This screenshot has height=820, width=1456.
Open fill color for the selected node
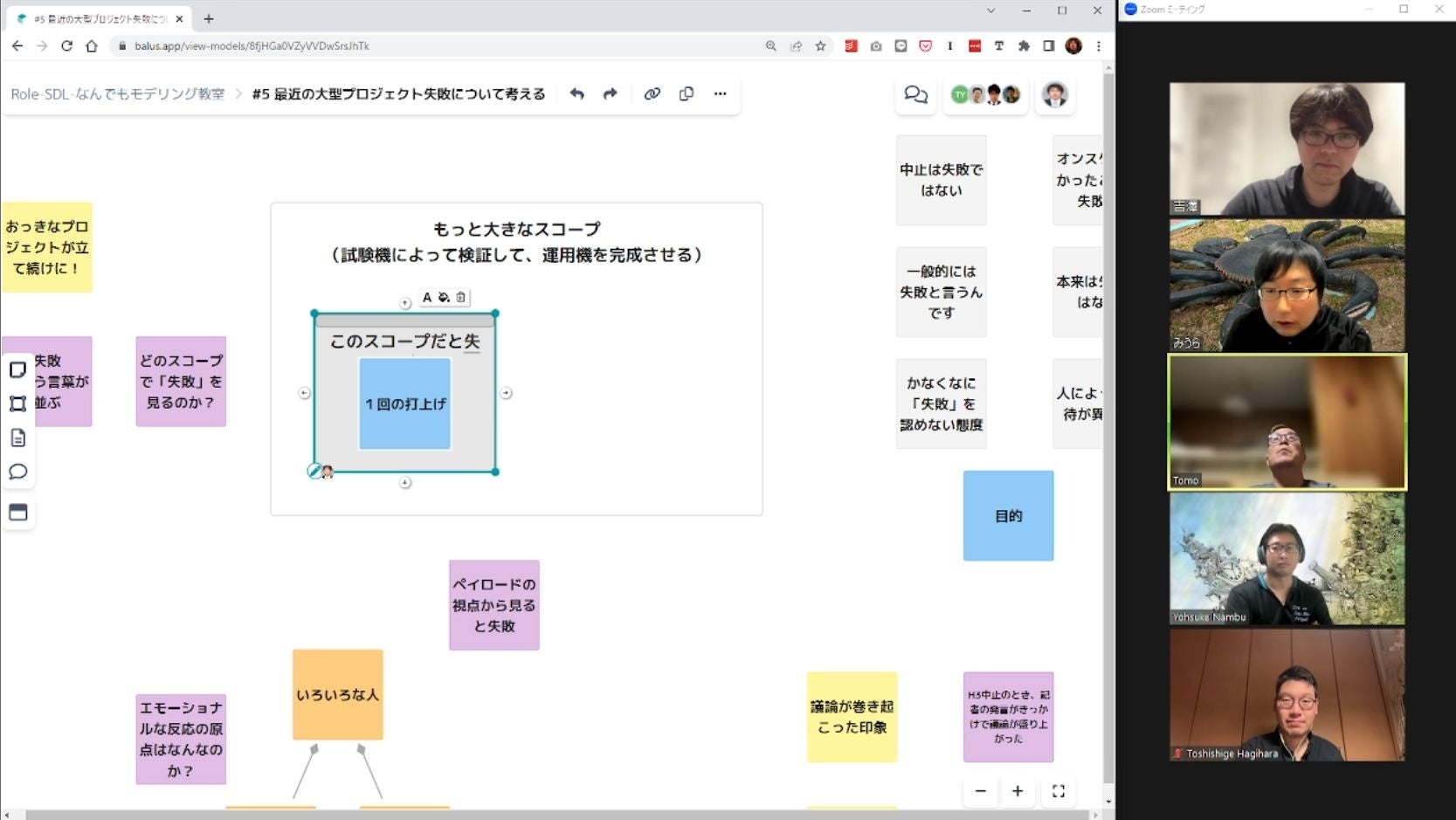[443, 297]
